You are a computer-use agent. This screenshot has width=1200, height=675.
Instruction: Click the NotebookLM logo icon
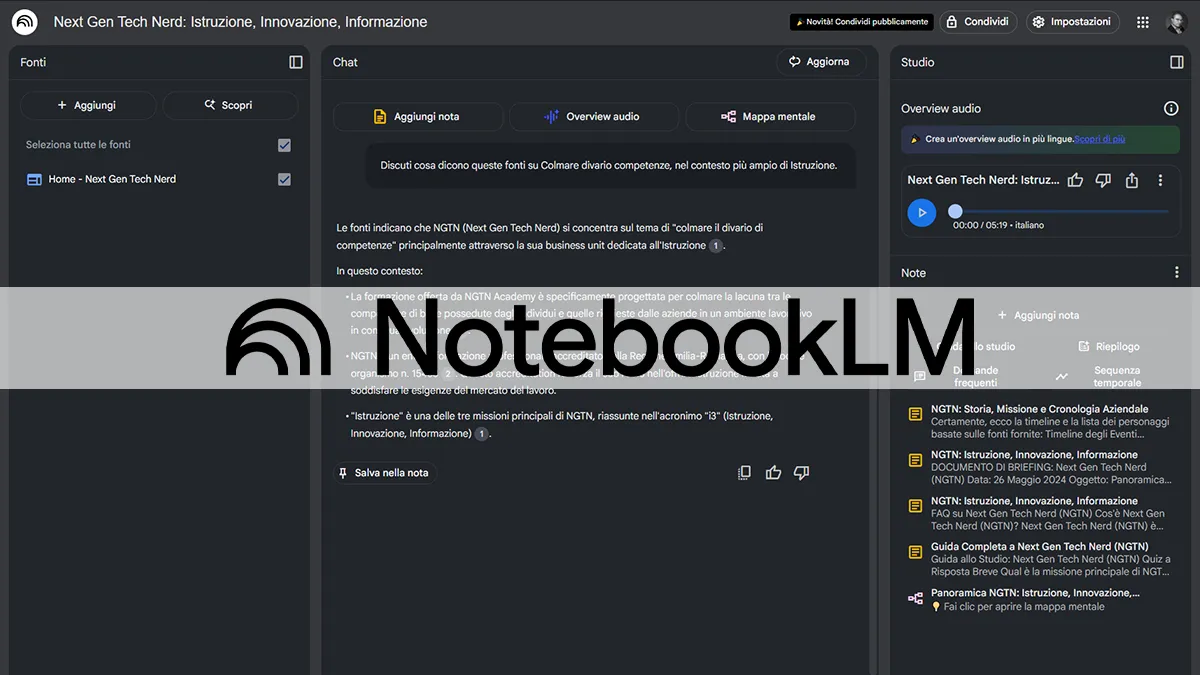tap(25, 22)
